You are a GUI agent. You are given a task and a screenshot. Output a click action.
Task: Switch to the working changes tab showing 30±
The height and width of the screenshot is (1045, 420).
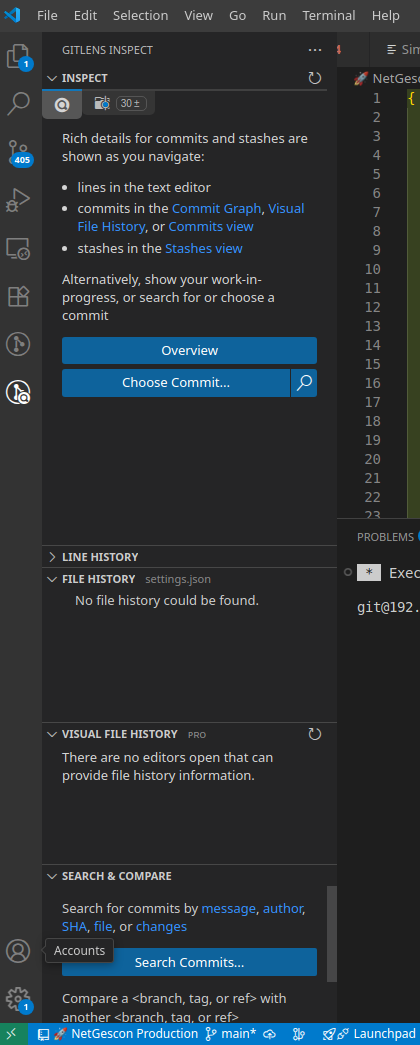[119, 103]
